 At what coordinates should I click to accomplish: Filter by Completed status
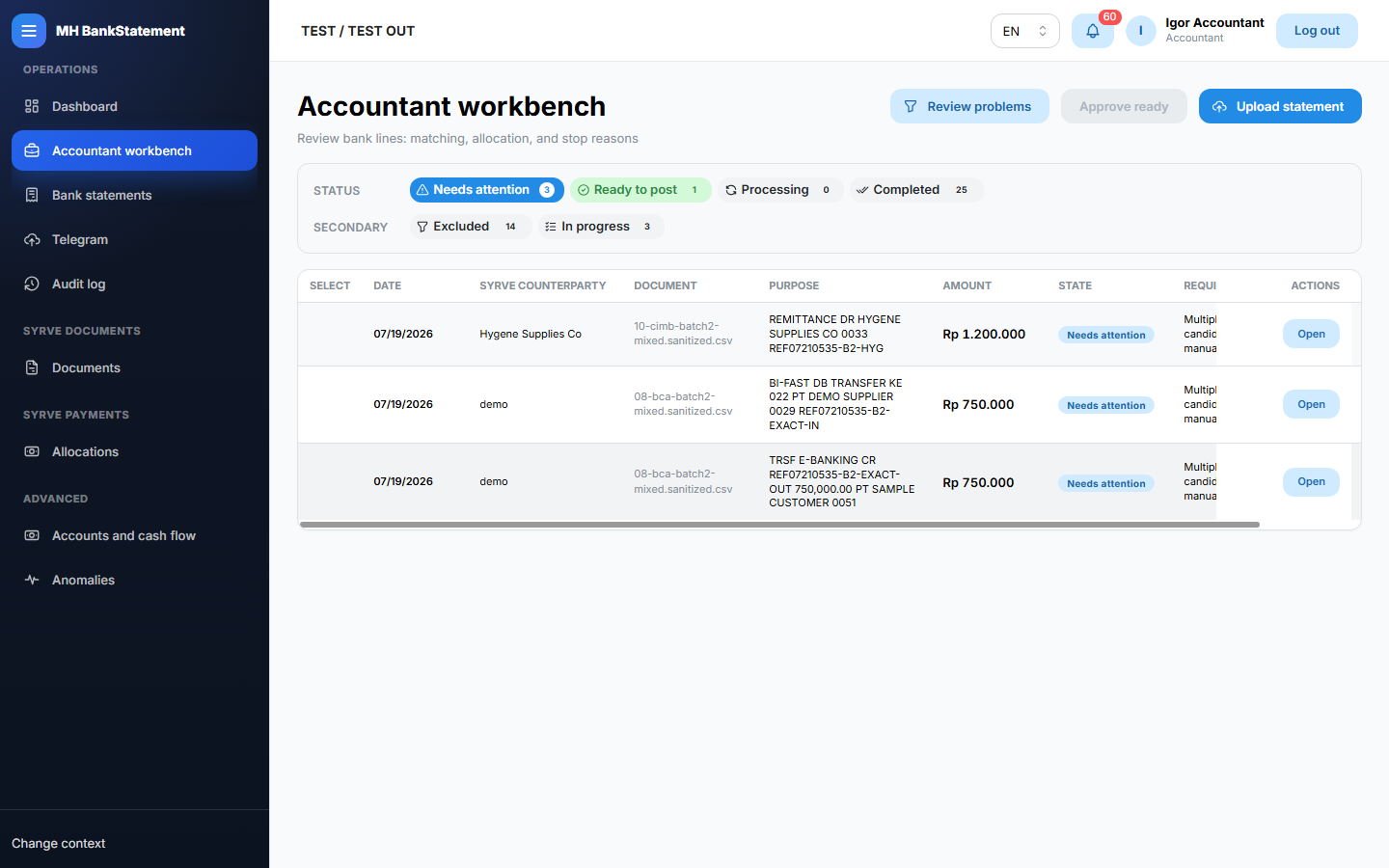pyautogui.click(x=916, y=190)
